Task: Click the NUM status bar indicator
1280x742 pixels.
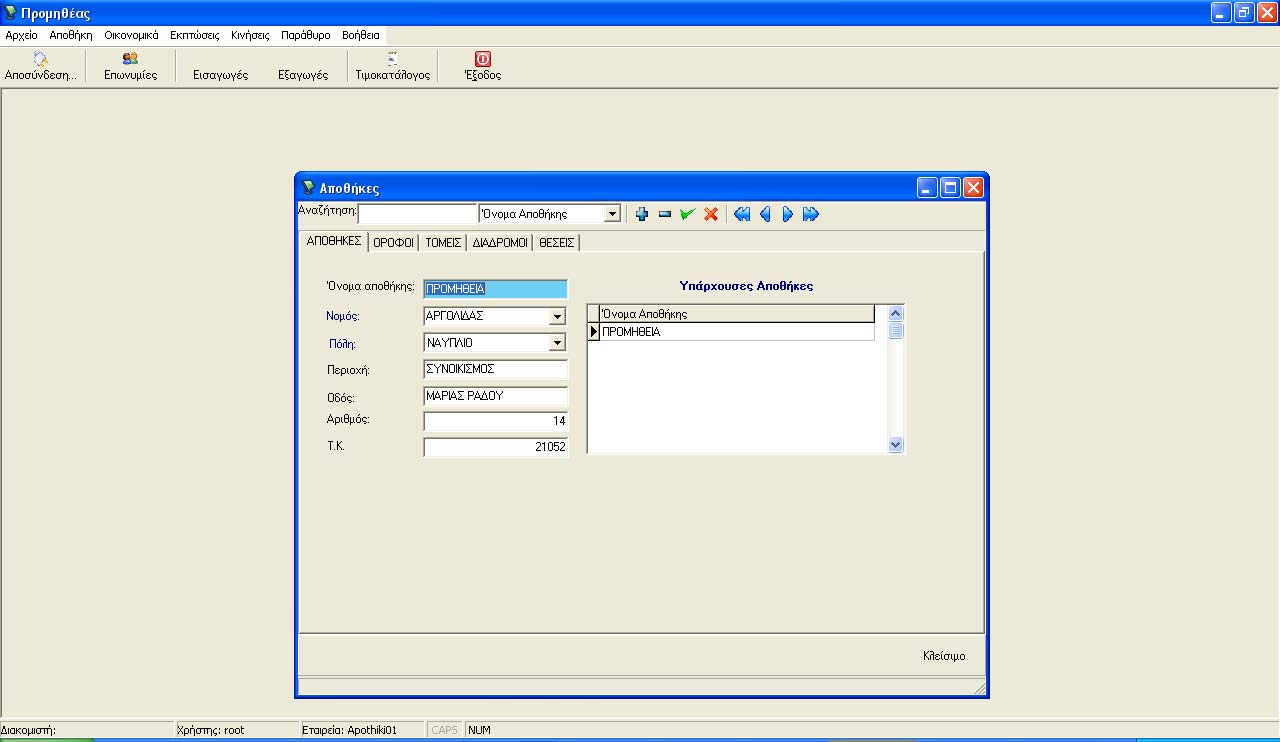Action: click(x=480, y=730)
